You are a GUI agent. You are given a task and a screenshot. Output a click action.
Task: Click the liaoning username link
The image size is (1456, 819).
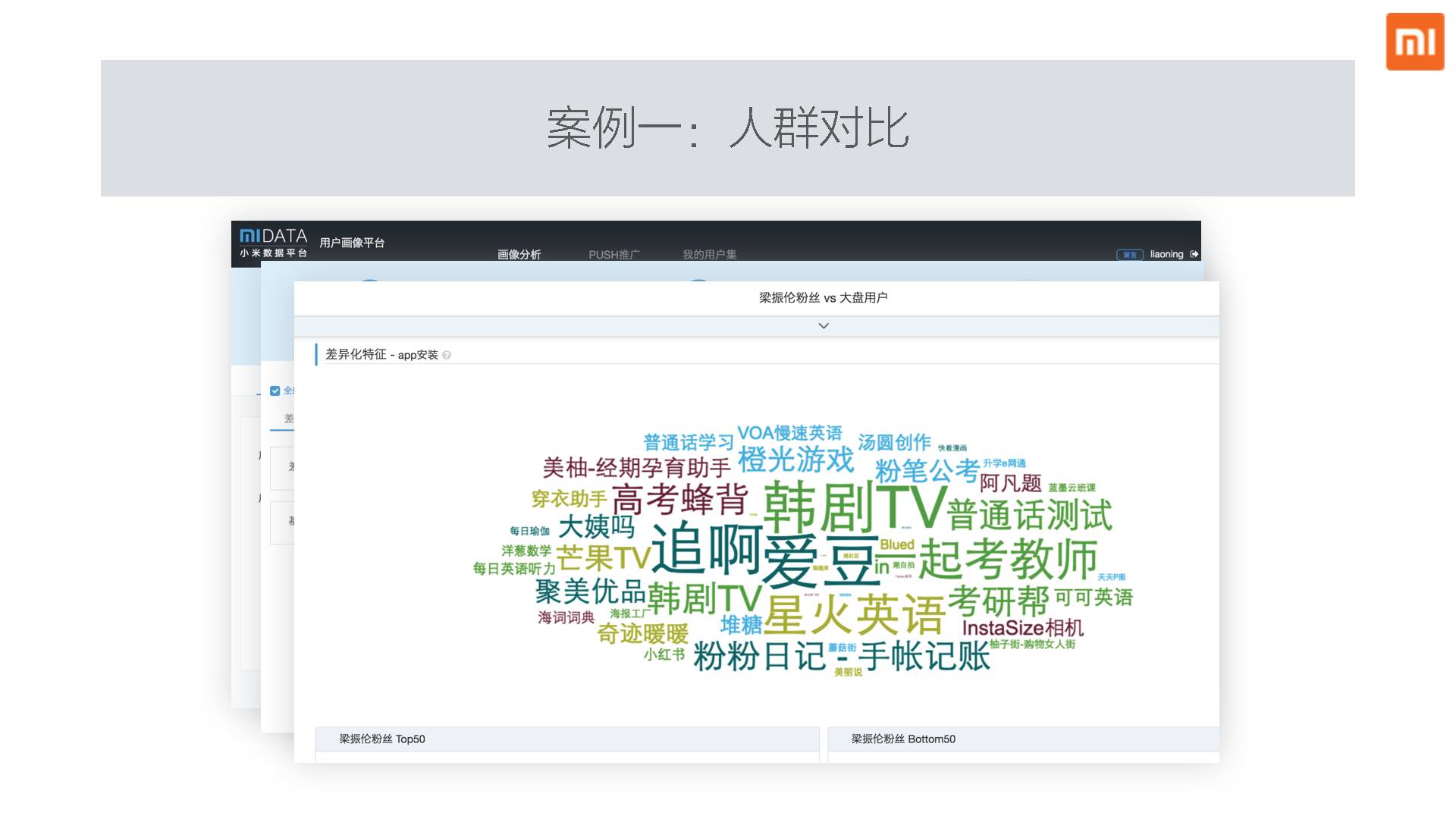pos(1166,254)
